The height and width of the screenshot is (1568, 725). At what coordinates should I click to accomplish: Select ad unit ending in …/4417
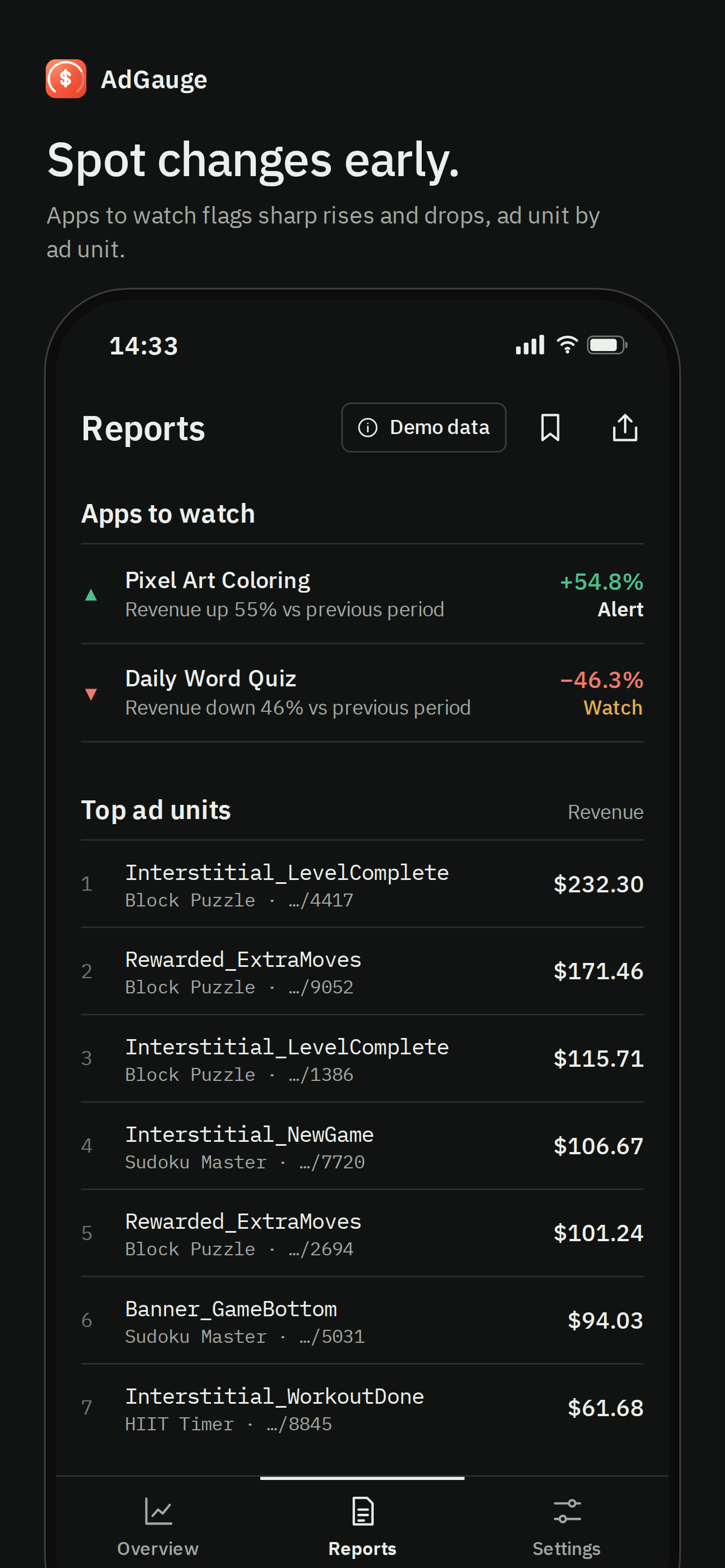tap(362, 884)
